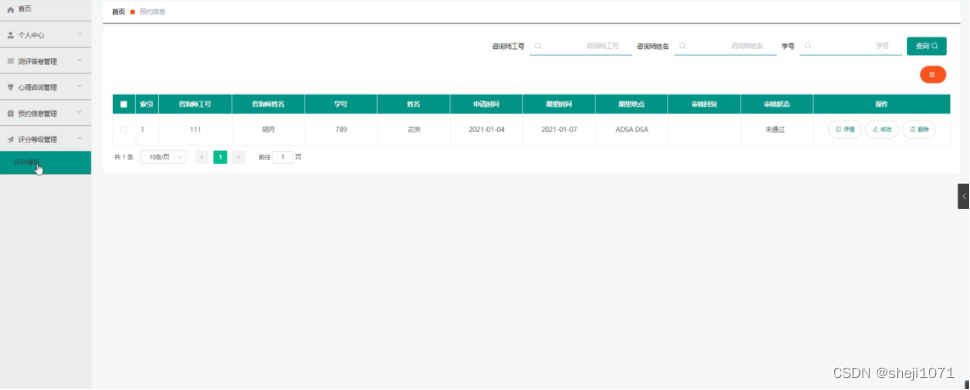Click the magnifier icon in 咨询师工号 field

pyautogui.click(x=538, y=46)
